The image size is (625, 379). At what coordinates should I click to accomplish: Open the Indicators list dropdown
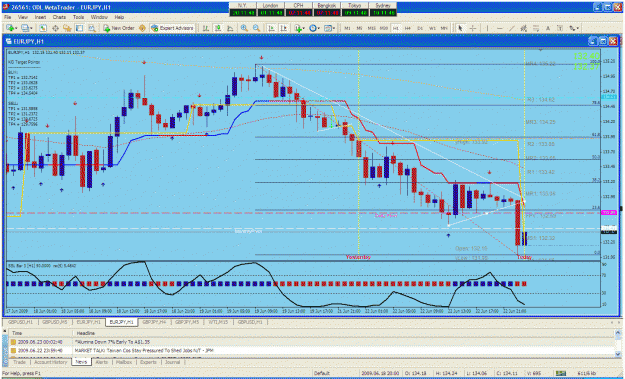(x=300, y=28)
